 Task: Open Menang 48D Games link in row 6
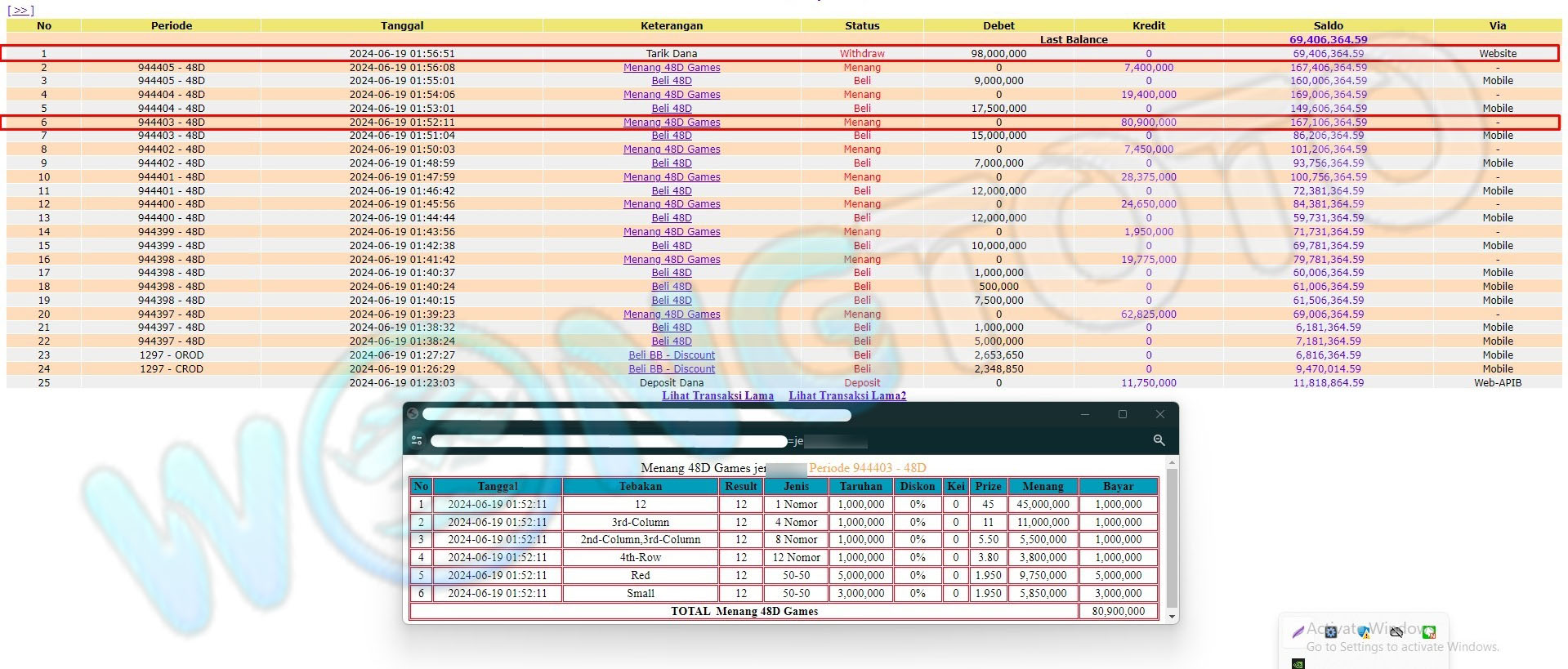coord(672,123)
